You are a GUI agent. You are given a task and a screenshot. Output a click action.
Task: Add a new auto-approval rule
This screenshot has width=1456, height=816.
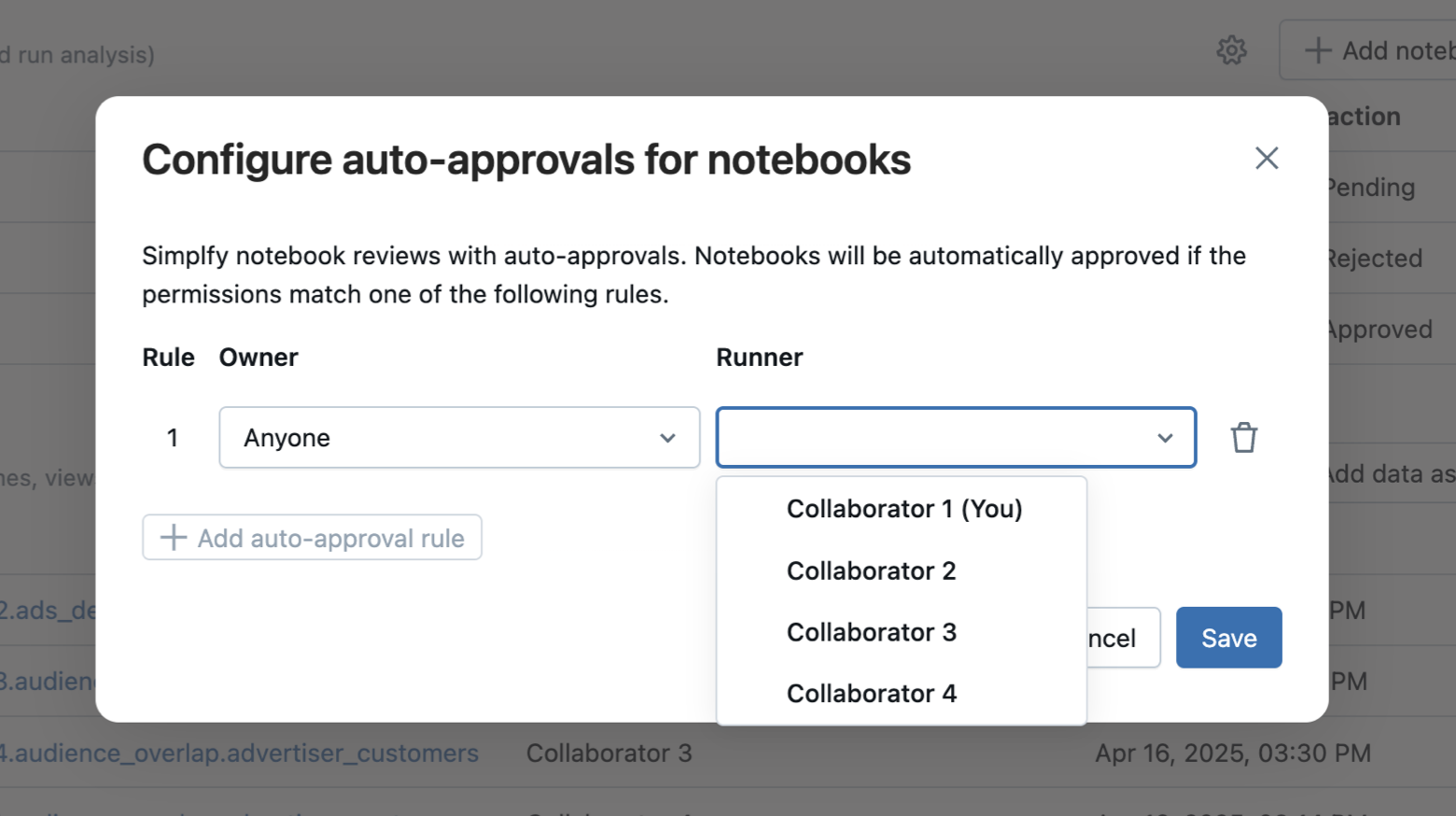[x=312, y=538]
